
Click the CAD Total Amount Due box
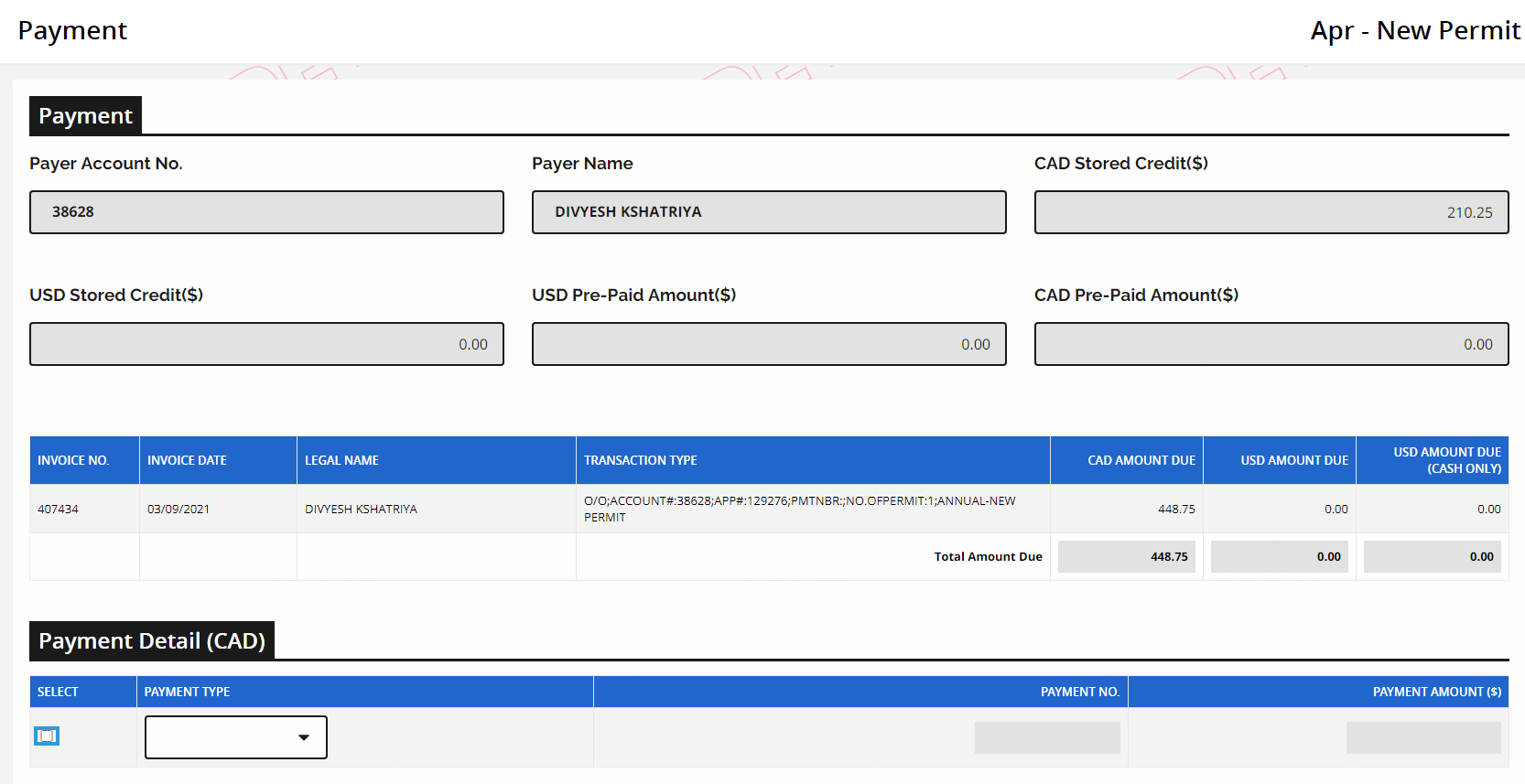click(x=1127, y=556)
